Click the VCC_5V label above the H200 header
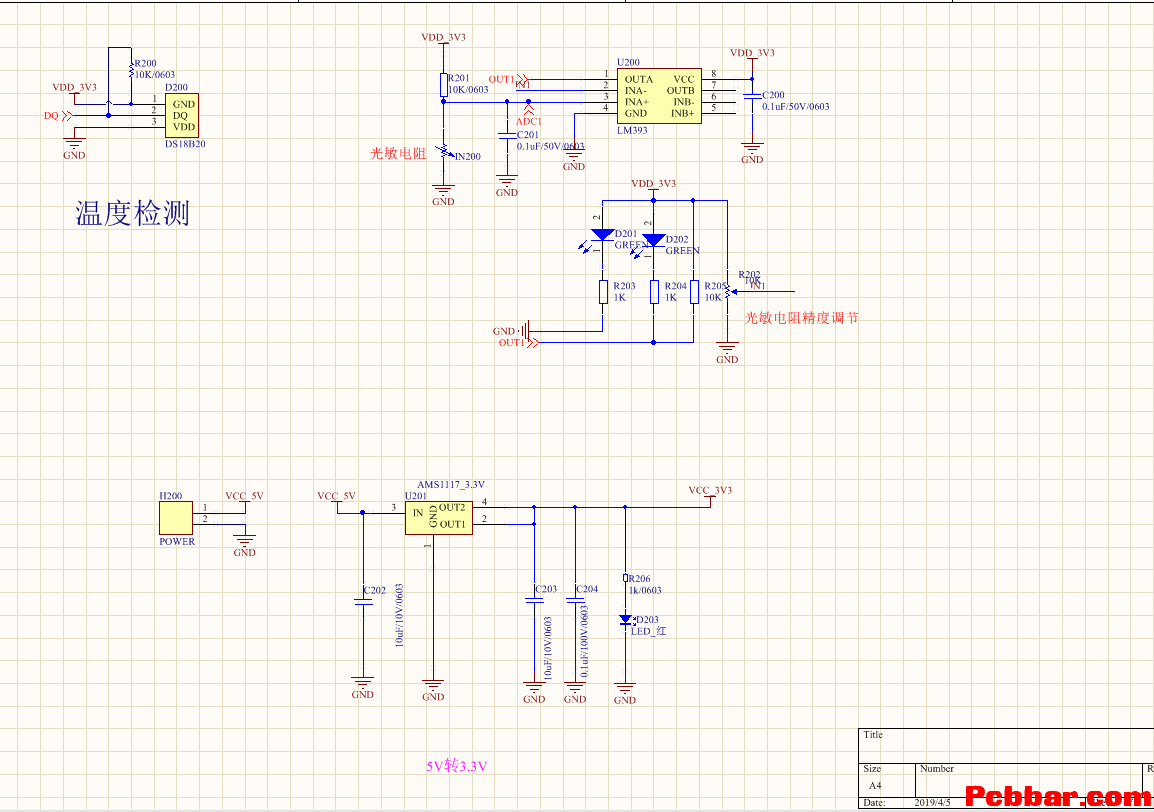 244,496
